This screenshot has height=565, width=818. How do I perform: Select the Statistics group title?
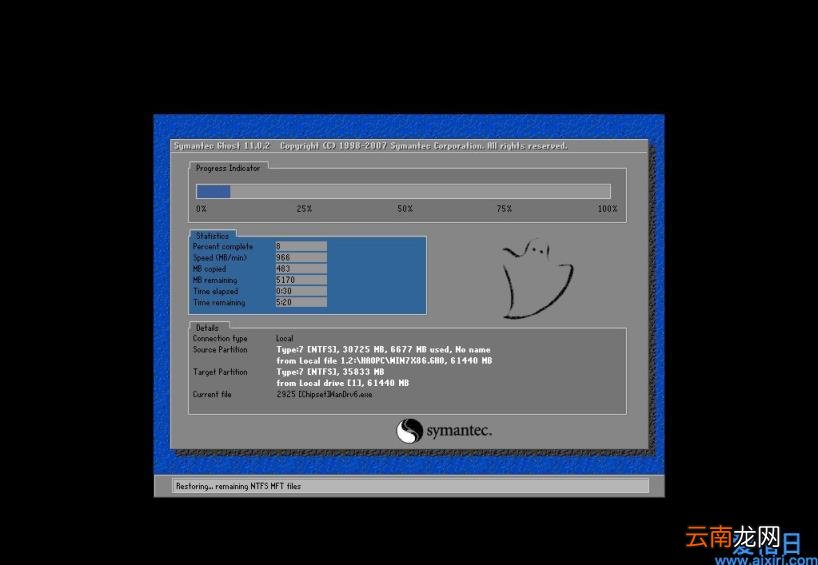212,236
